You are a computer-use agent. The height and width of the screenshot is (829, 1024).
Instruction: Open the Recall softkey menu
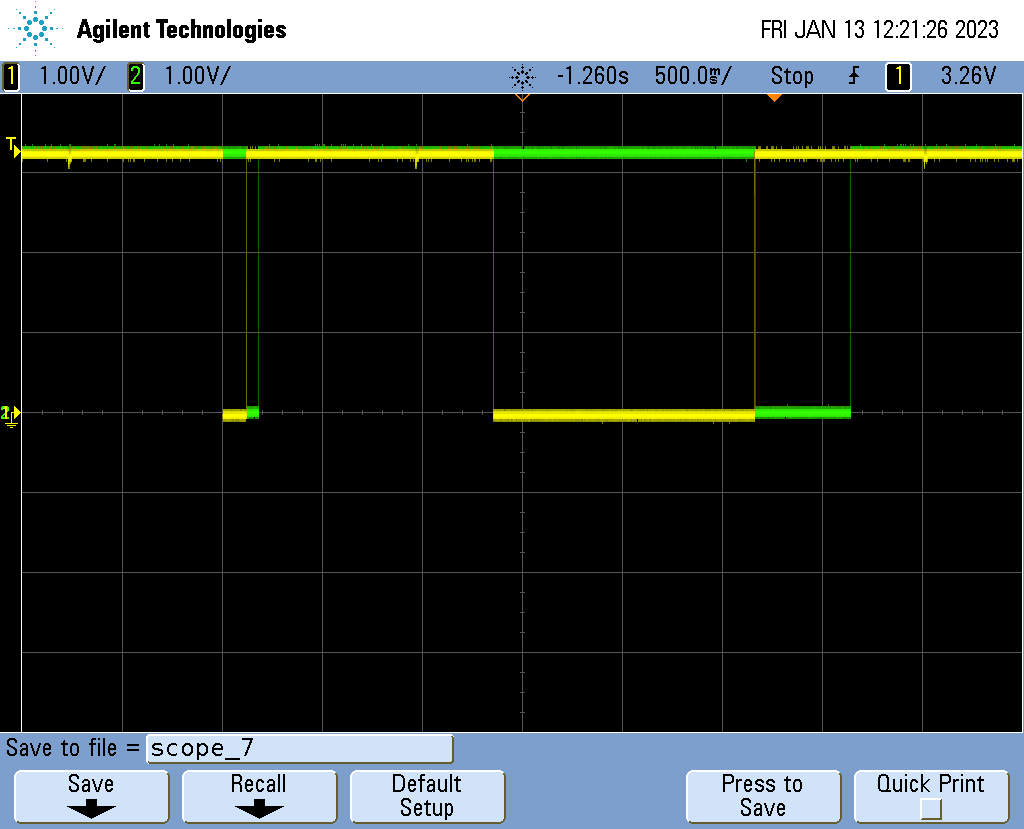258,796
